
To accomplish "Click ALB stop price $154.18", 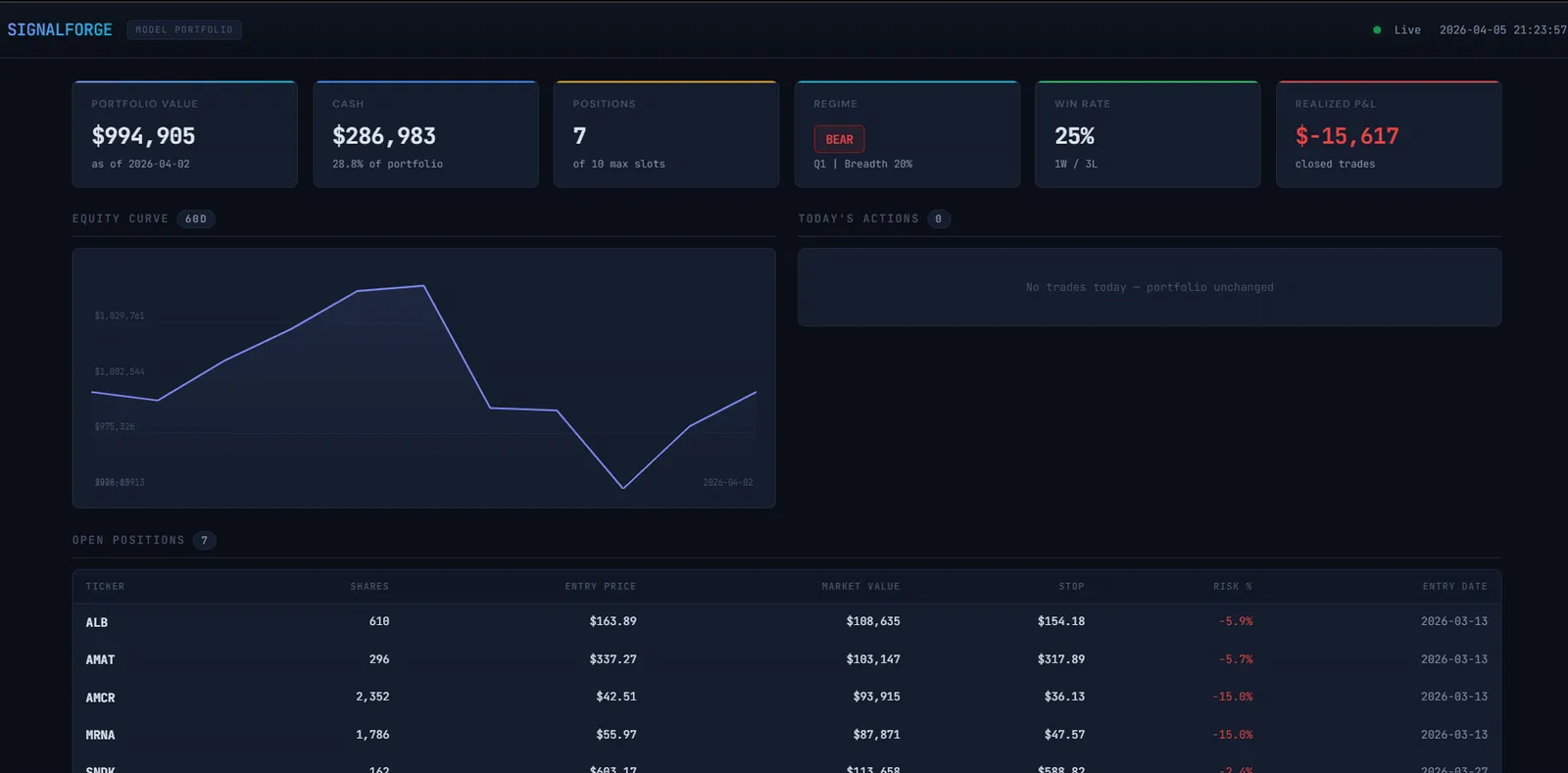I will click(1061, 621).
